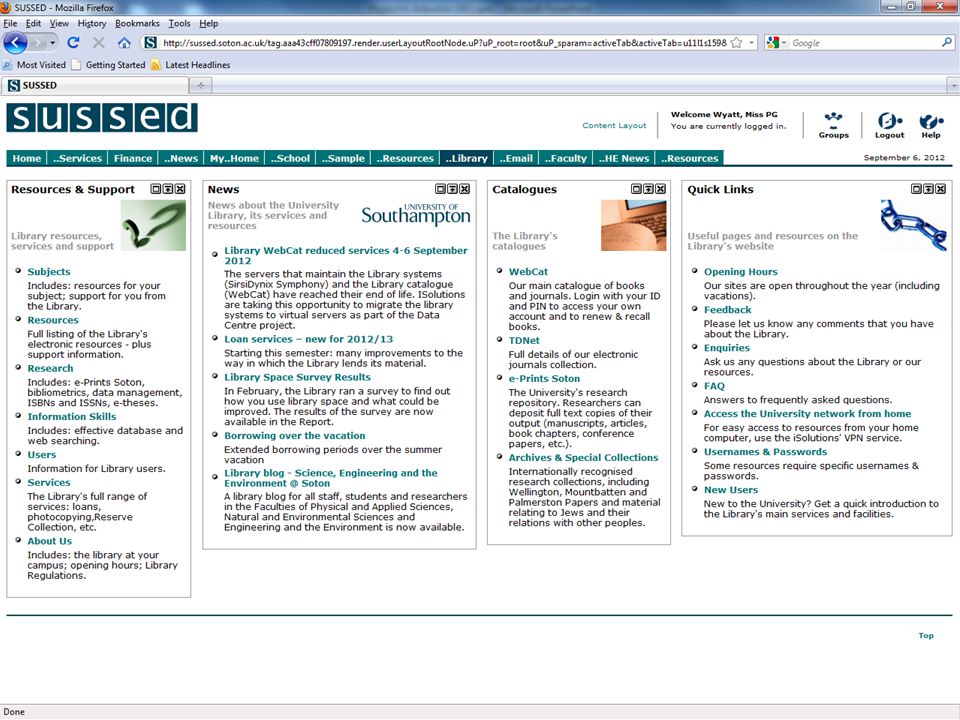960x720 pixels.
Task: Click the Subjects link
Action: [x=49, y=272]
